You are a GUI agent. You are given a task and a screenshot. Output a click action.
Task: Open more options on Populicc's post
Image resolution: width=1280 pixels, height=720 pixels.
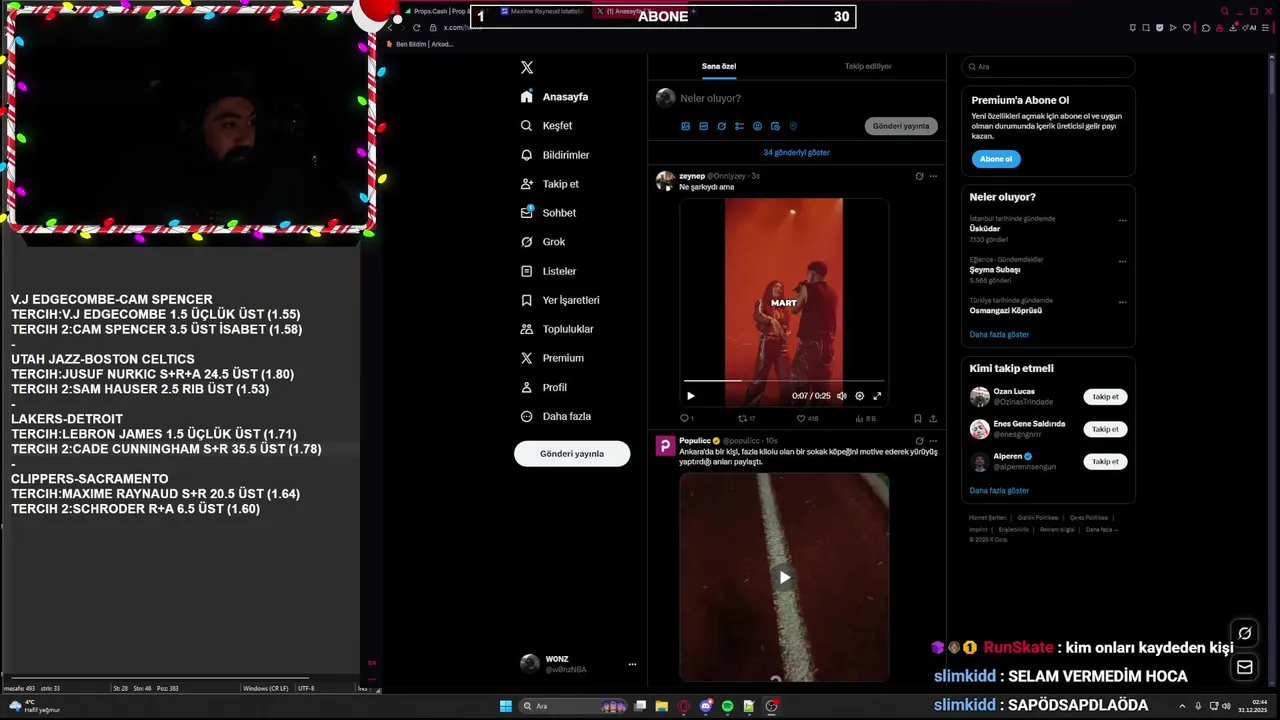click(x=933, y=440)
